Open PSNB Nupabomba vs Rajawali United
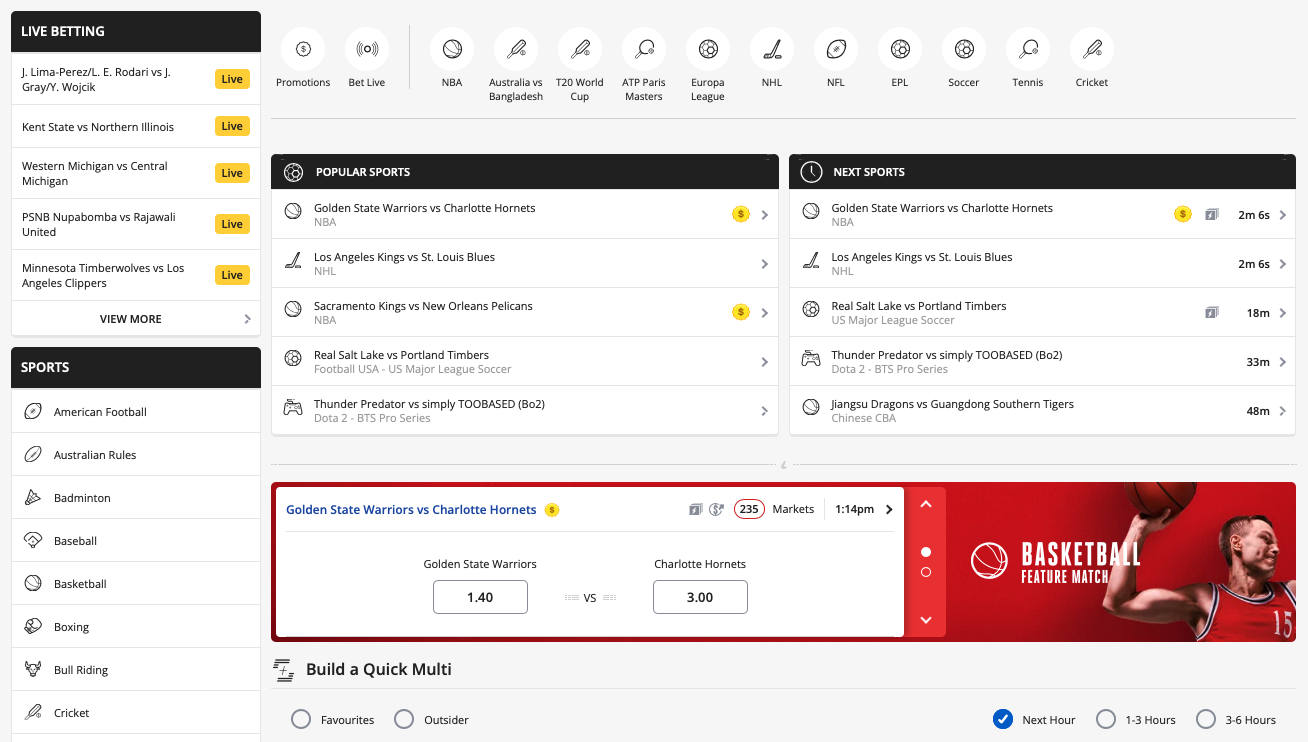Image resolution: width=1308 pixels, height=742 pixels. click(136, 224)
